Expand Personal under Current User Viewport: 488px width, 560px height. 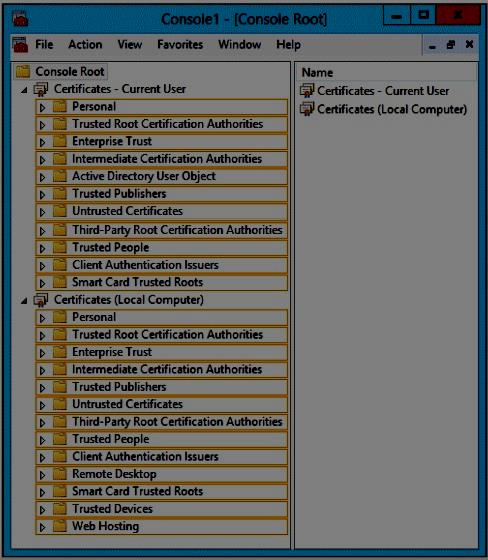(x=43, y=108)
